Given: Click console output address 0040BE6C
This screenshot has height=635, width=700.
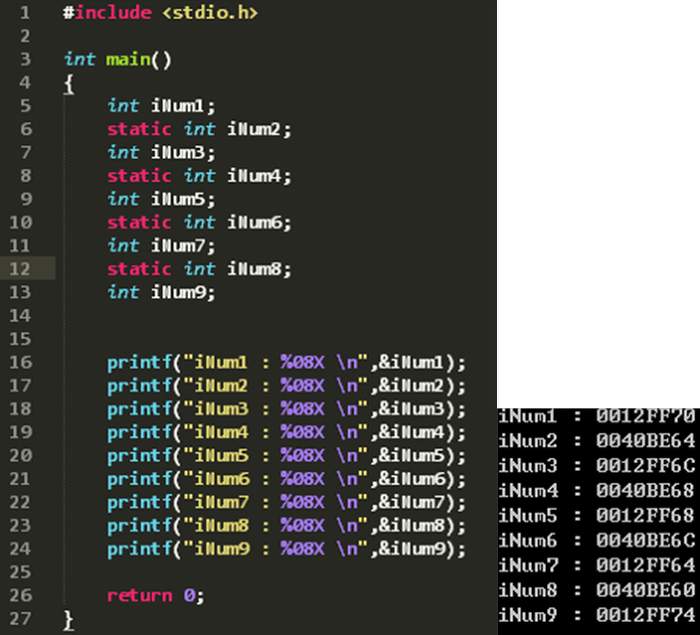Looking at the screenshot, I should tap(646, 541).
